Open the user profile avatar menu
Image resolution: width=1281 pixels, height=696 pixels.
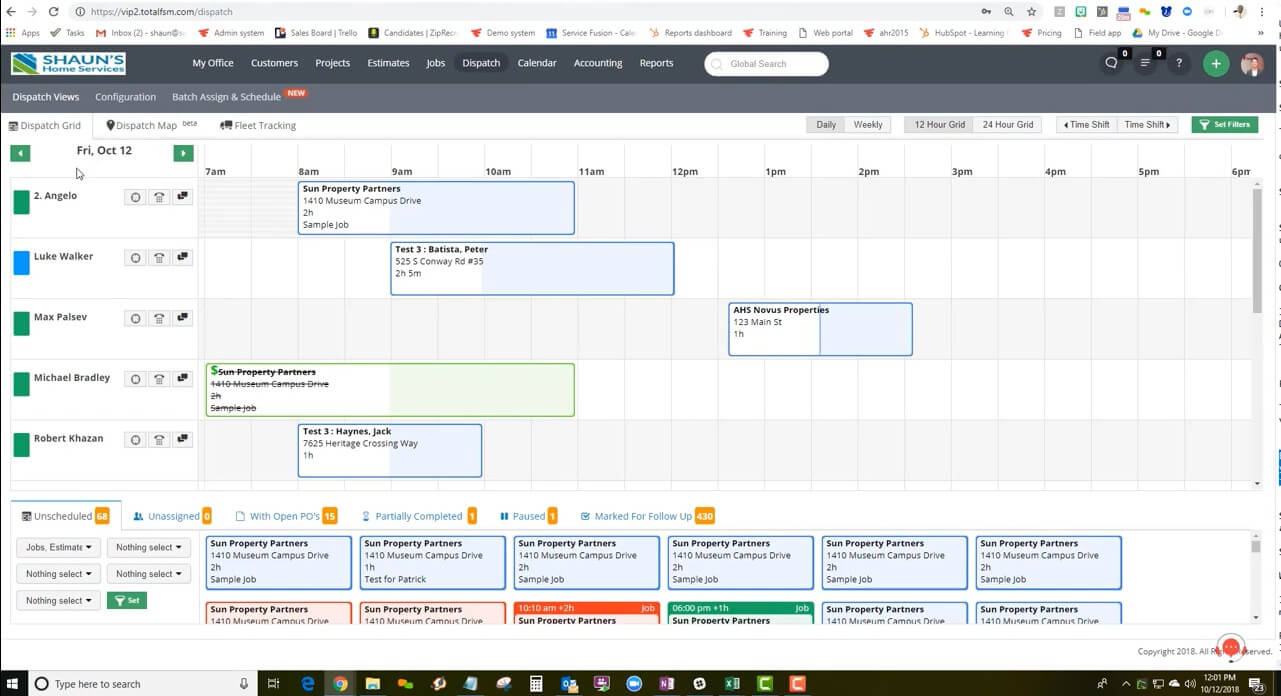tap(1251, 64)
